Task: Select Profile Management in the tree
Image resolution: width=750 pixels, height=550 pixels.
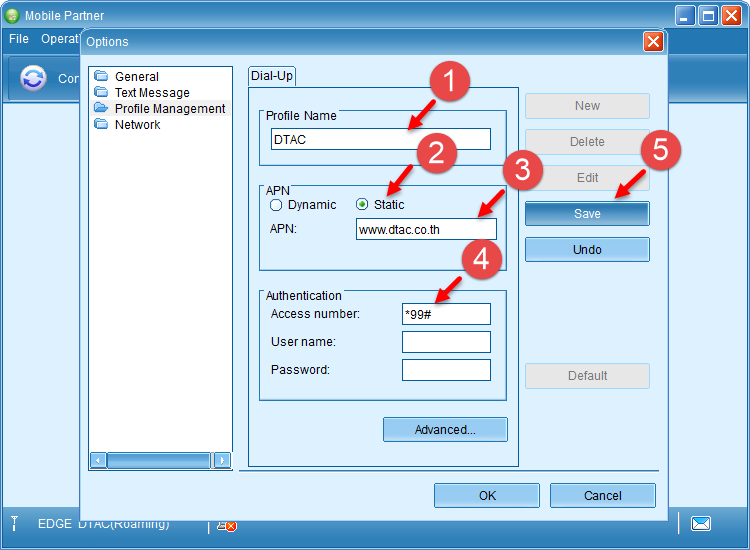Action: pyautogui.click(x=170, y=109)
